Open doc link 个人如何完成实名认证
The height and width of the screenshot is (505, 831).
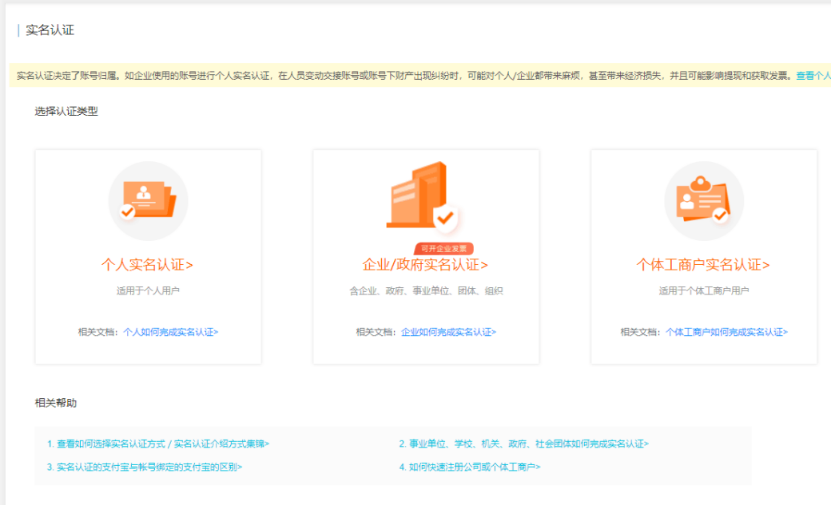point(170,331)
